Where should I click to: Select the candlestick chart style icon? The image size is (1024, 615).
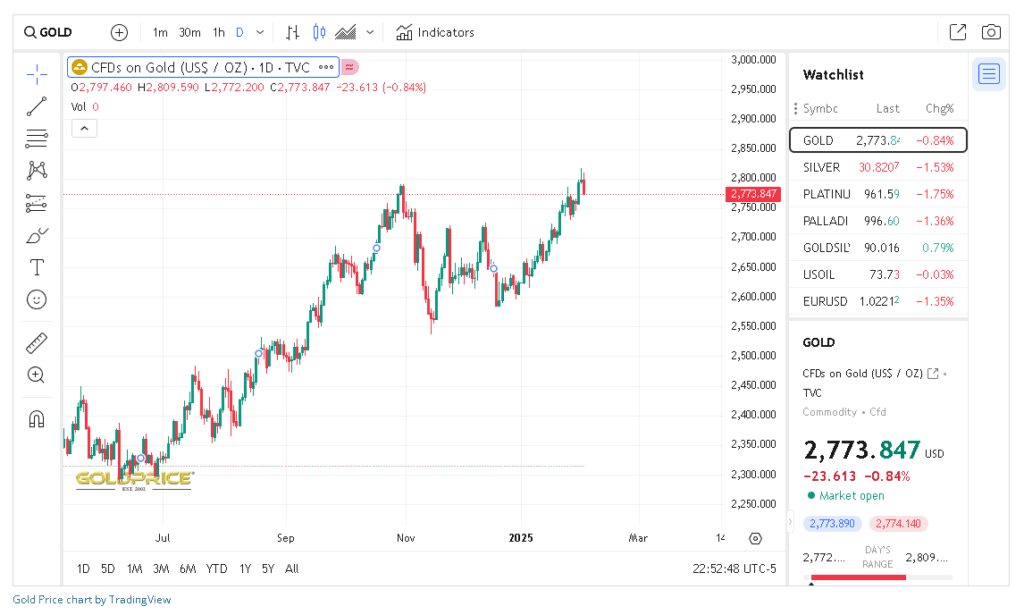coord(319,32)
